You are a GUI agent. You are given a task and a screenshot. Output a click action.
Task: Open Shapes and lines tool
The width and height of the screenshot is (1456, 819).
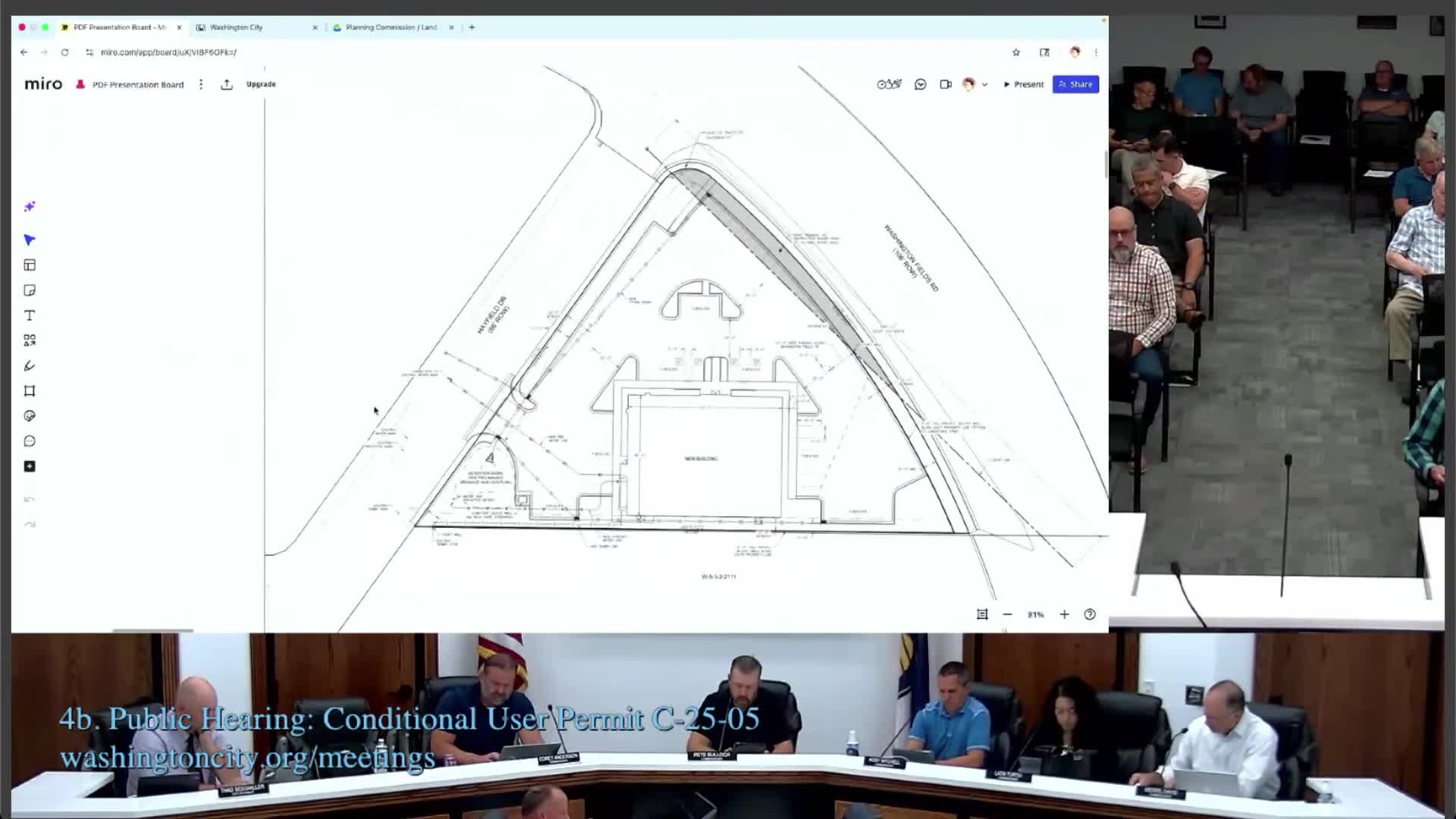(30, 340)
